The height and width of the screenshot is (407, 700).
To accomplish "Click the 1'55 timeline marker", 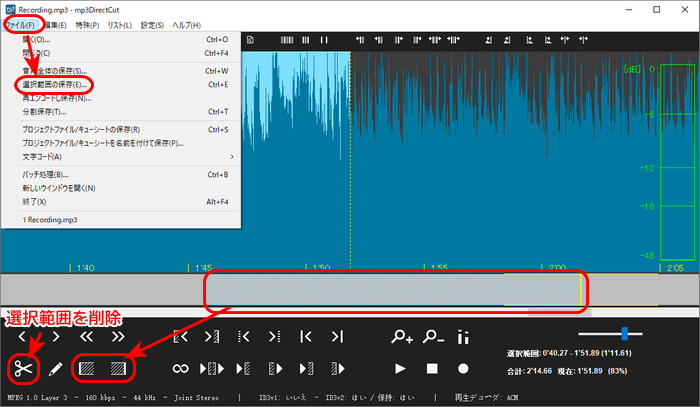I will [x=439, y=268].
